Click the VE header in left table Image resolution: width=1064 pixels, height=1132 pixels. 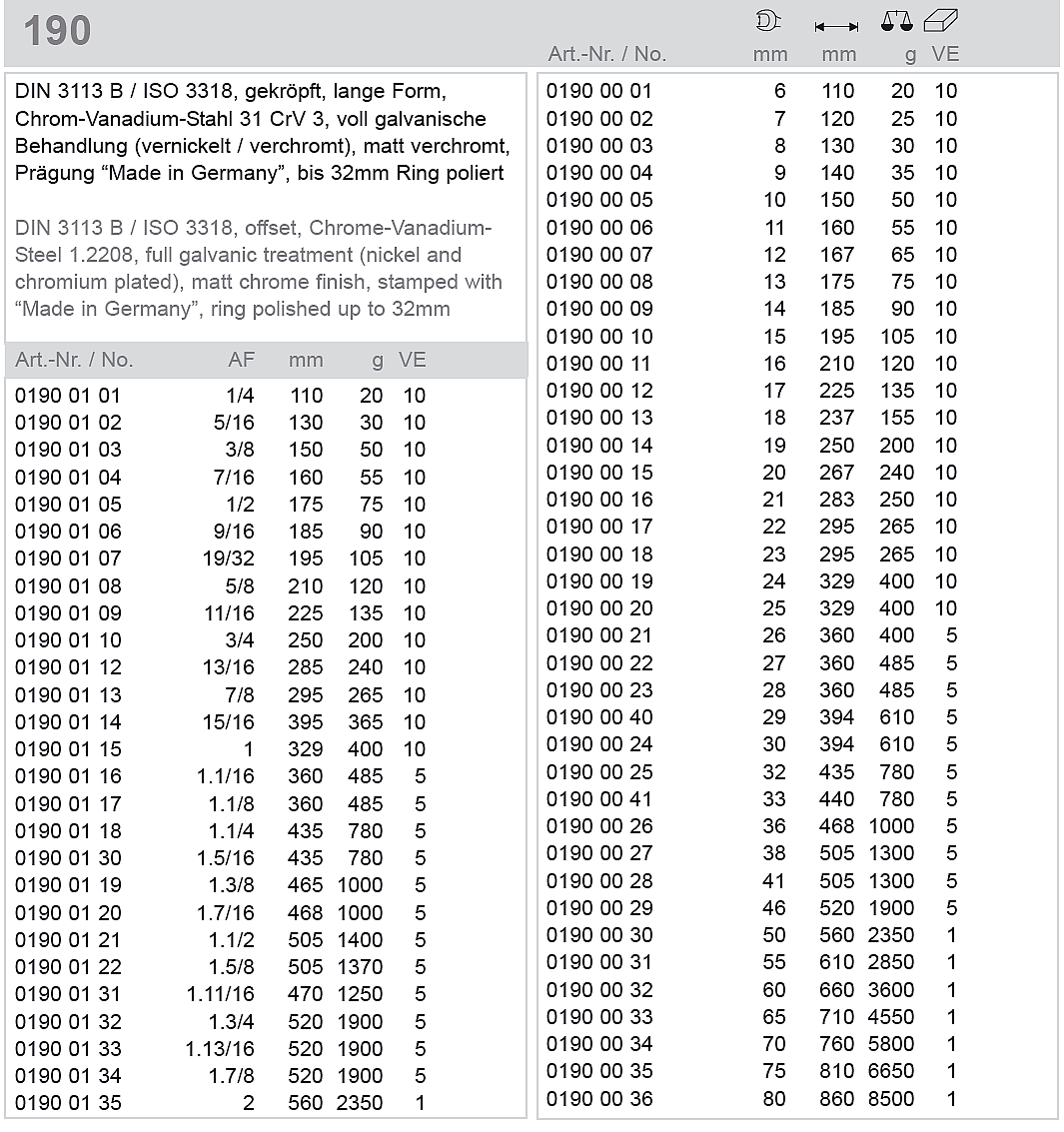412,360
